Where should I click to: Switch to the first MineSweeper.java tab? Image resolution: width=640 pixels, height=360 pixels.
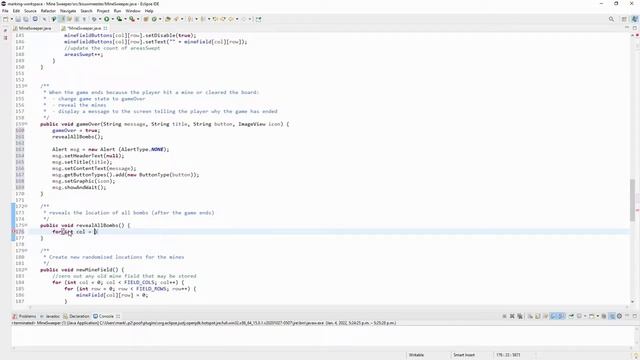click(x=33, y=28)
